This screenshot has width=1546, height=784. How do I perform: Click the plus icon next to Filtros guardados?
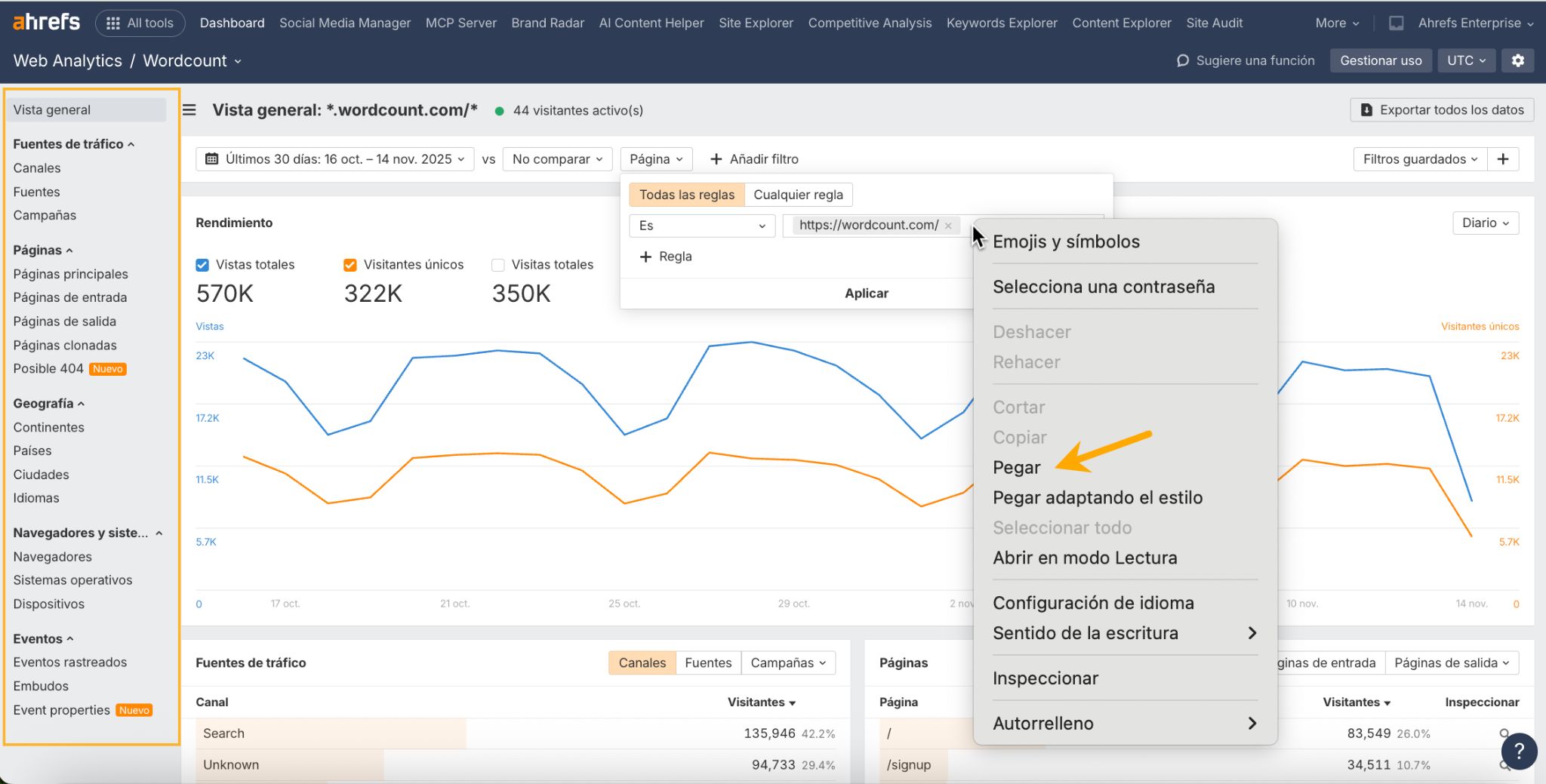click(1504, 158)
